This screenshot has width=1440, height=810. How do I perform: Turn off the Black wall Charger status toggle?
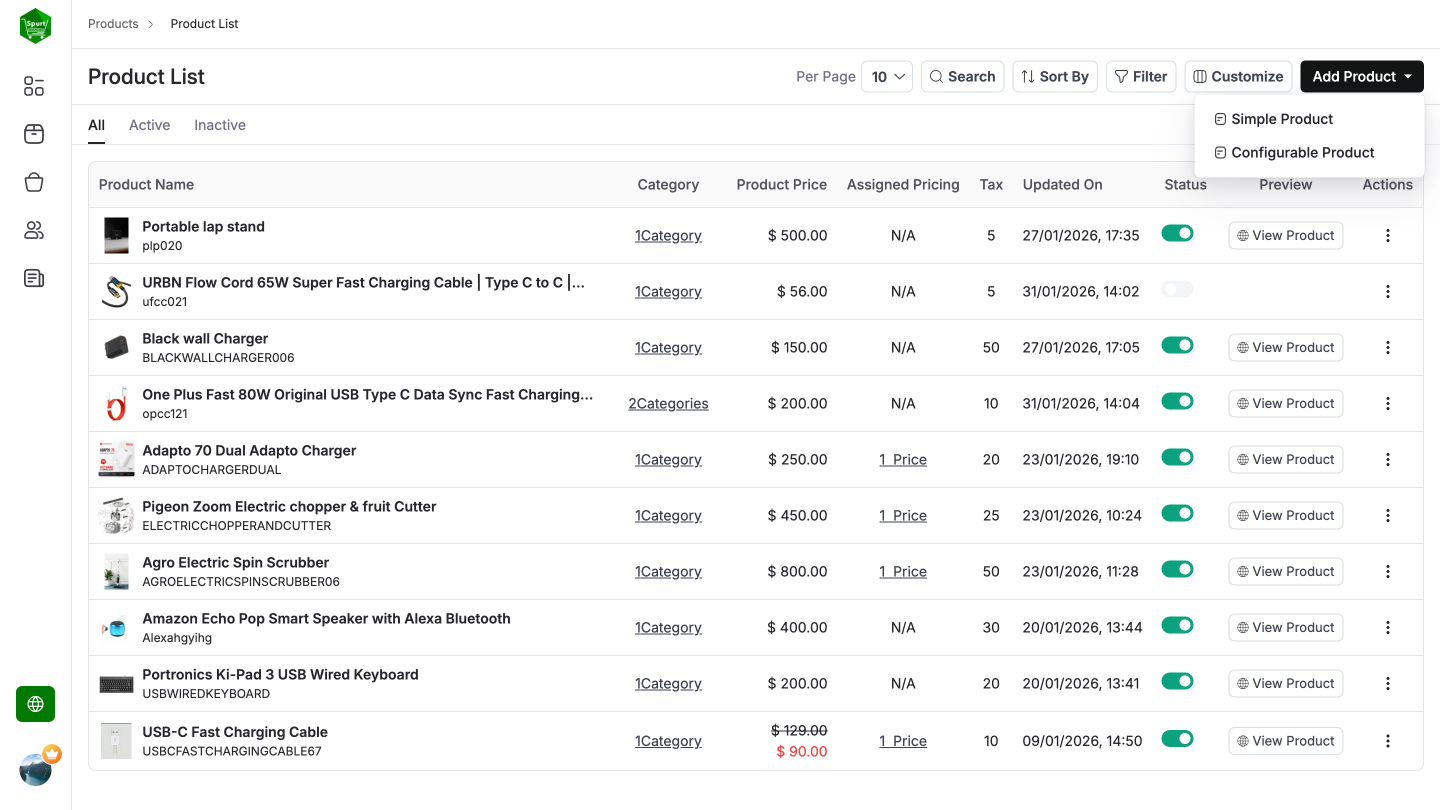1177,344
